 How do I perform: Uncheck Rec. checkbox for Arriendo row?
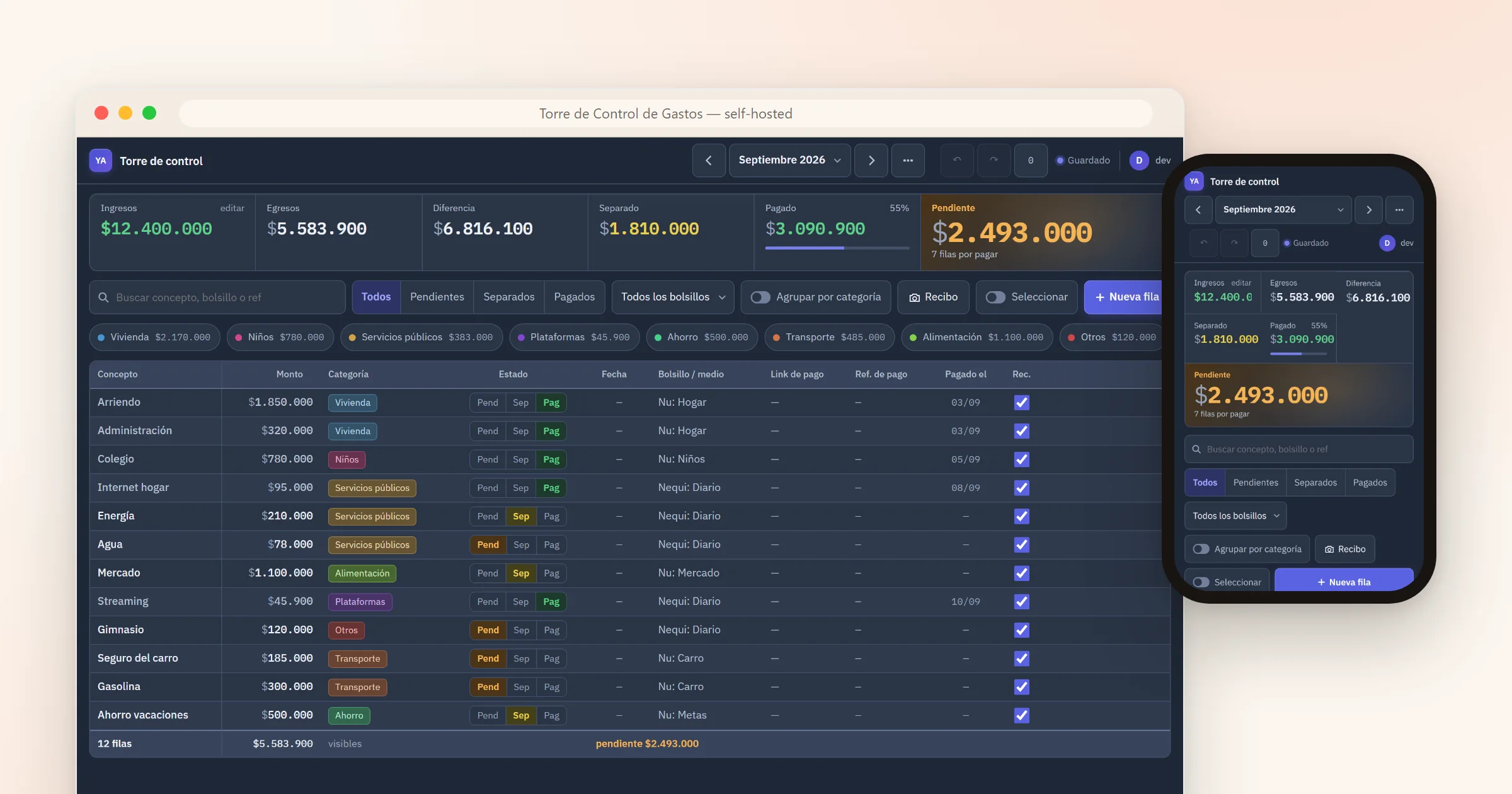pyautogui.click(x=1021, y=403)
